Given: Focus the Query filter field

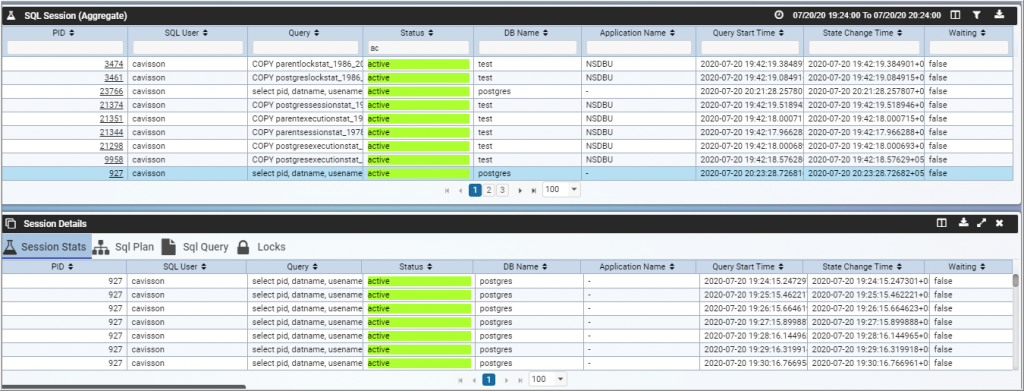Looking at the screenshot, I should coord(306,48).
